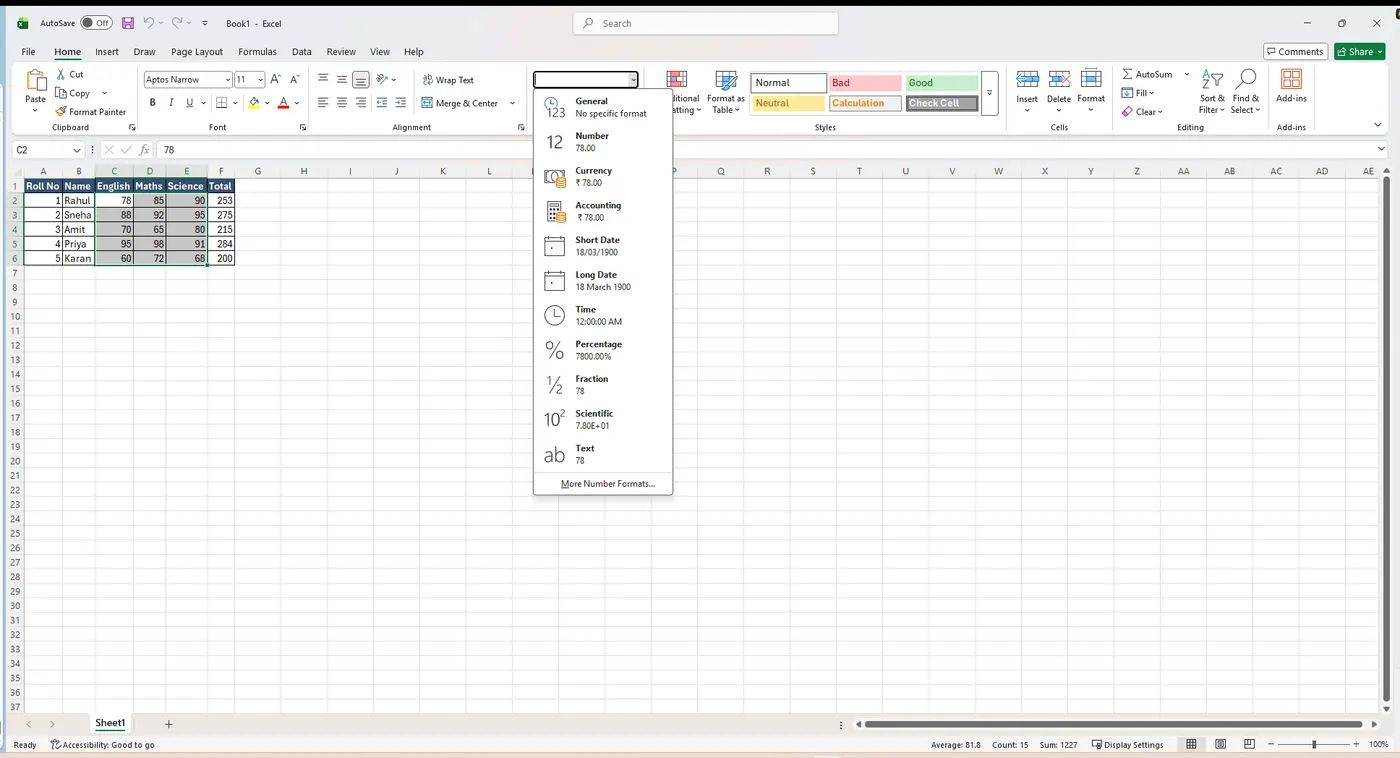Open the Comments pane
1400x758 pixels.
coord(1295,52)
